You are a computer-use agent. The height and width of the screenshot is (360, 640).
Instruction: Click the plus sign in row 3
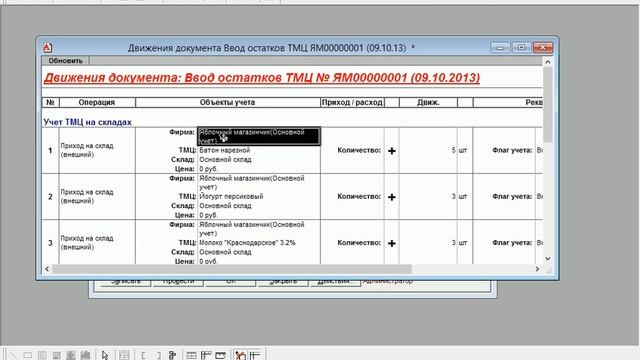(x=392, y=243)
